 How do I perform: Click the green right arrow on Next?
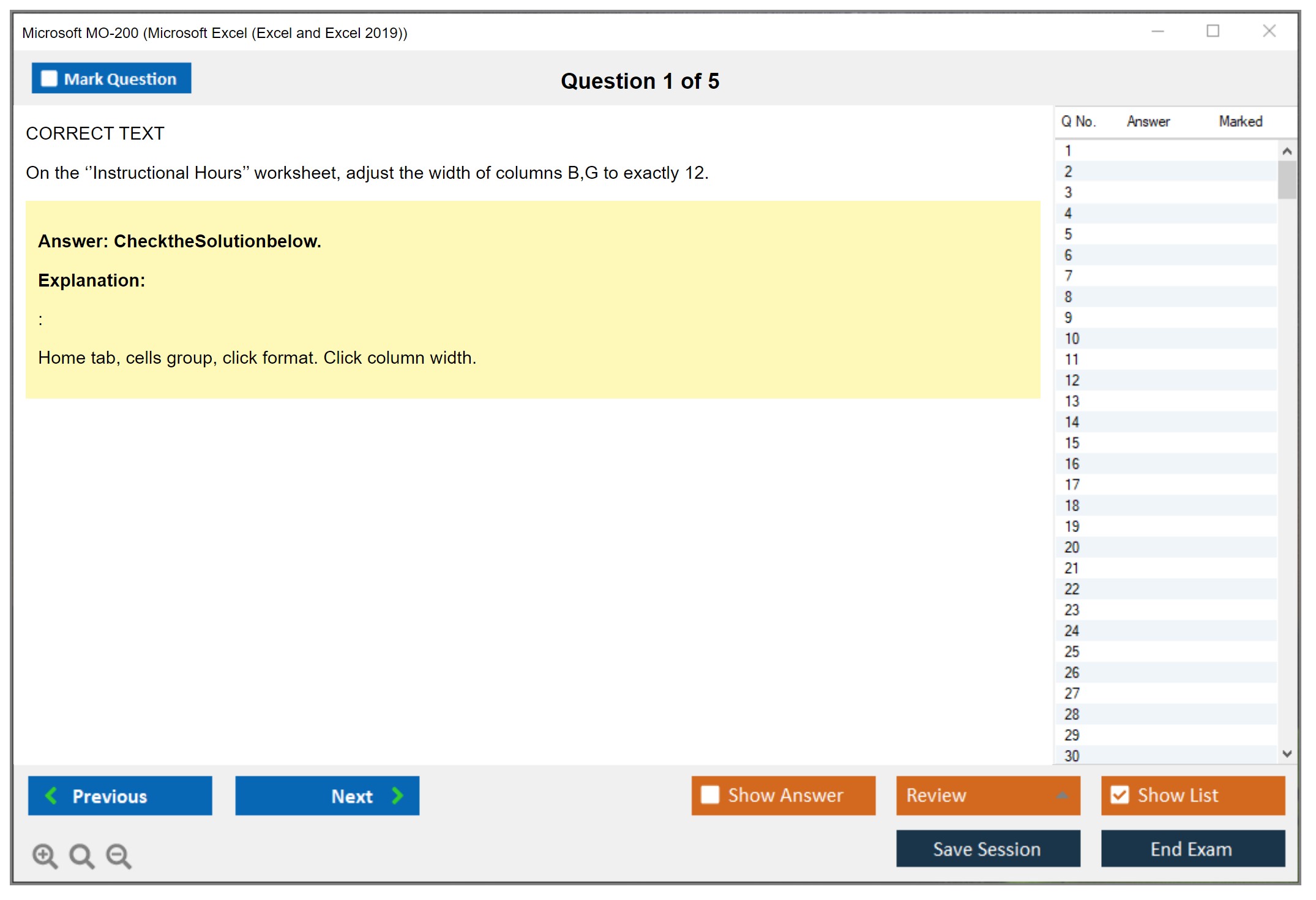[x=397, y=795]
